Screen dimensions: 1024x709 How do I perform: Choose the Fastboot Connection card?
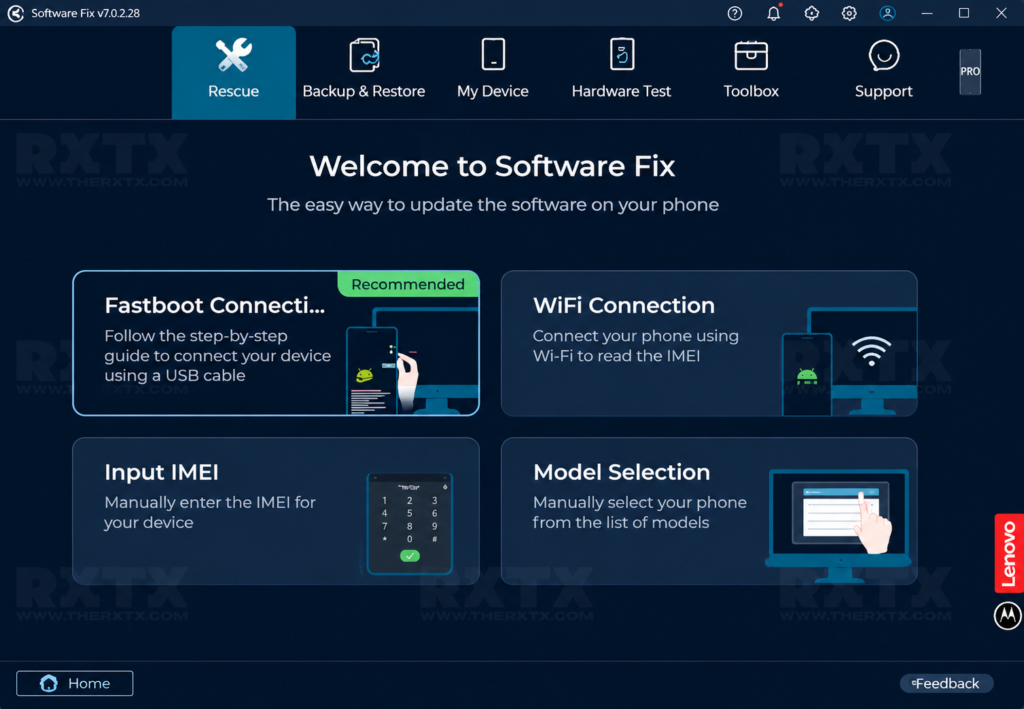tap(276, 343)
